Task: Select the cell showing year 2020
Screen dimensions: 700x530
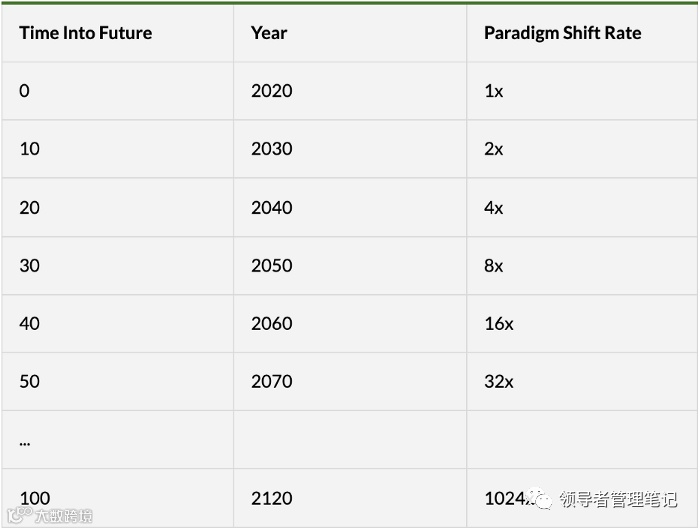Action: (350, 91)
